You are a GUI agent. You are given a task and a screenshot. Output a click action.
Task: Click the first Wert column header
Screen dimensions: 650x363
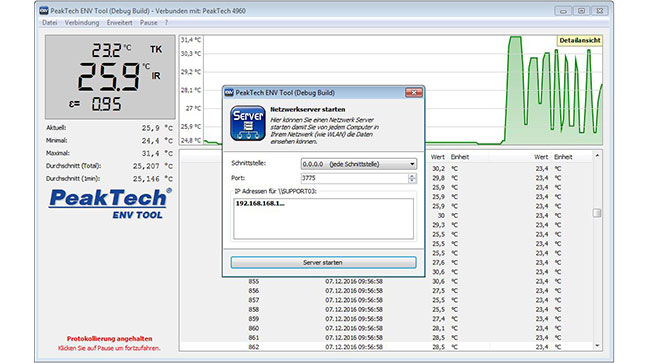pyautogui.click(x=437, y=157)
